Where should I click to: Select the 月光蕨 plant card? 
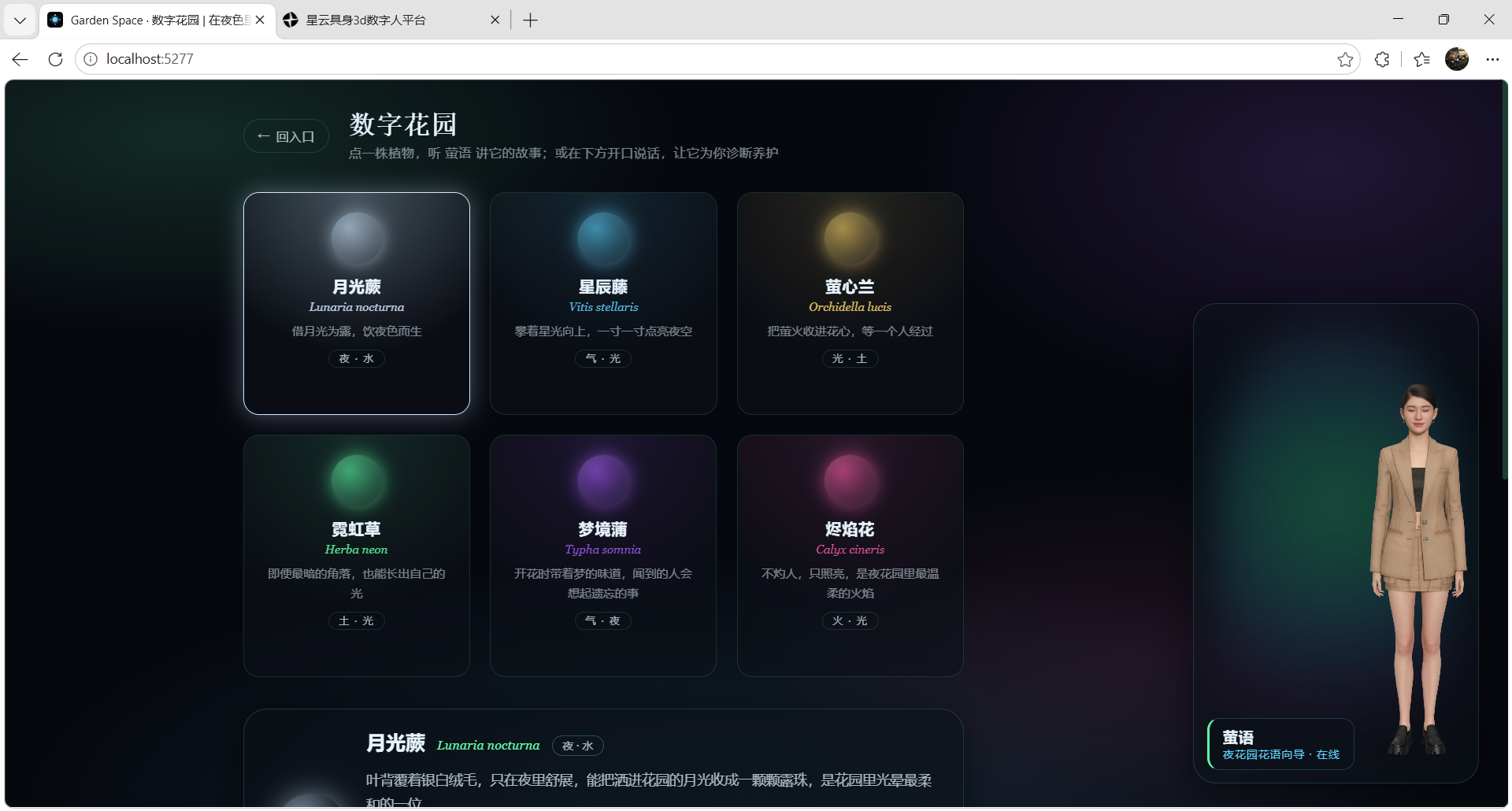point(357,303)
